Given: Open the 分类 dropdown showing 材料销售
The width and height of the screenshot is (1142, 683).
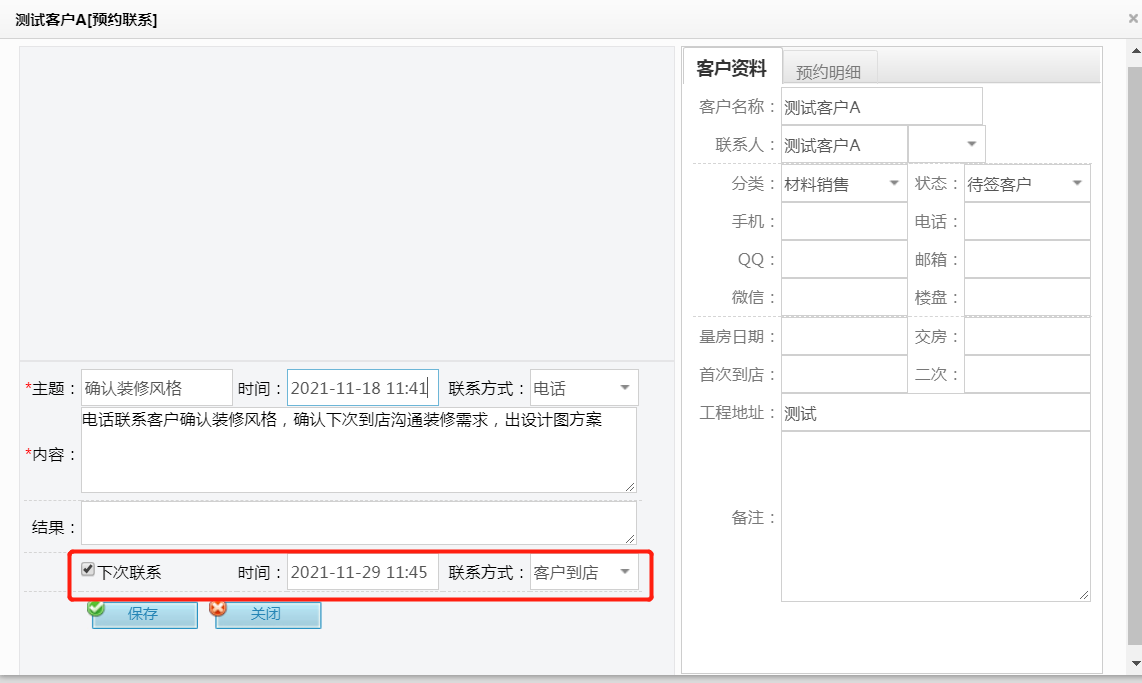Looking at the screenshot, I should point(893,184).
